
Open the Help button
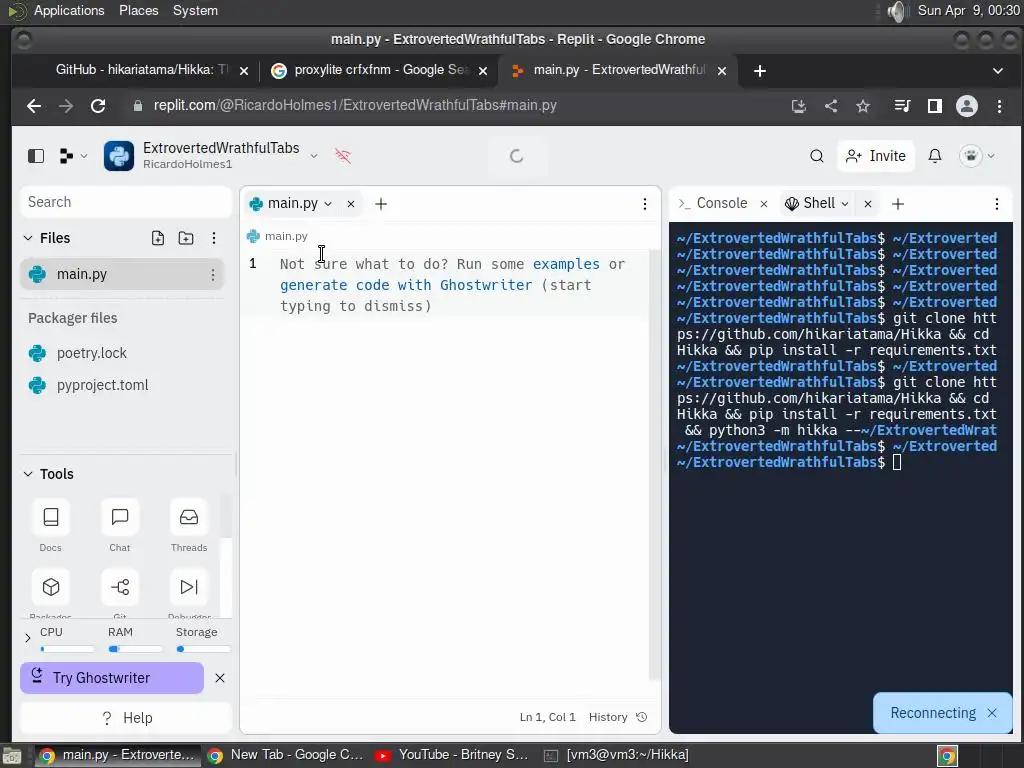[126, 718]
